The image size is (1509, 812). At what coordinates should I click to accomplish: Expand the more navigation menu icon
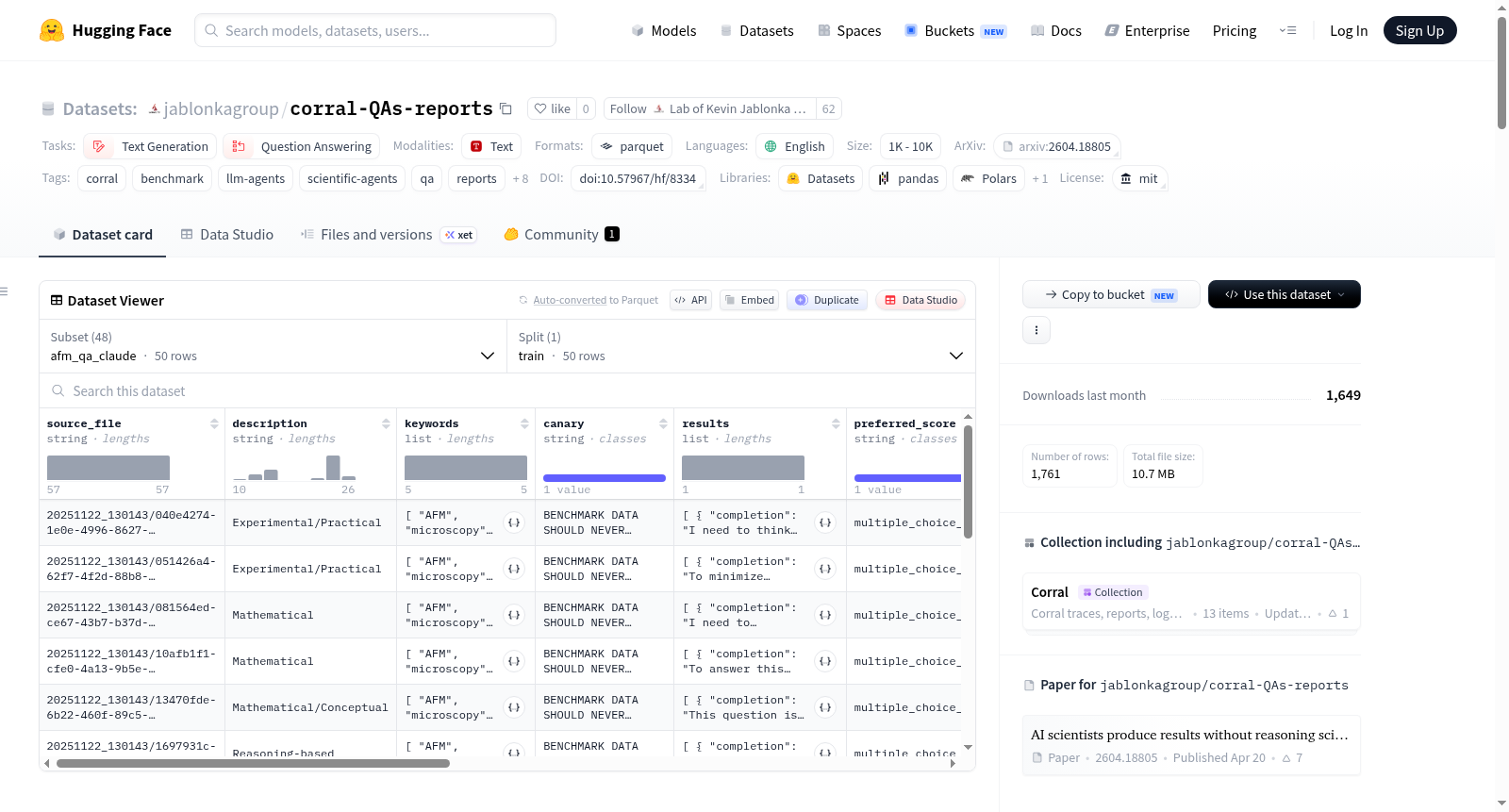pos(1287,30)
